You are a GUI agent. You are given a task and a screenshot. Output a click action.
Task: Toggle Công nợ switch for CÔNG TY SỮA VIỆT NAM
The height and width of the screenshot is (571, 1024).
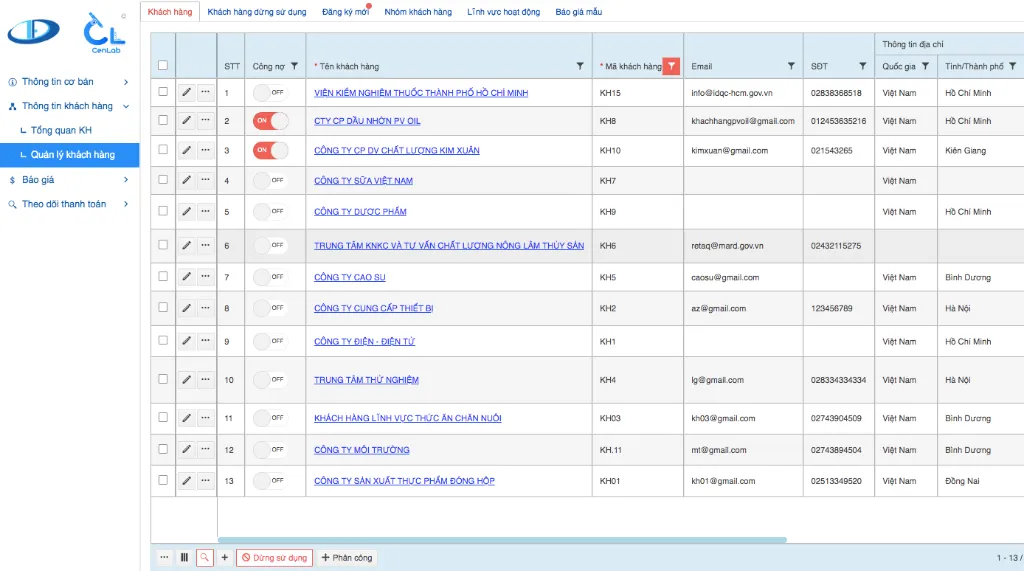(x=270, y=180)
